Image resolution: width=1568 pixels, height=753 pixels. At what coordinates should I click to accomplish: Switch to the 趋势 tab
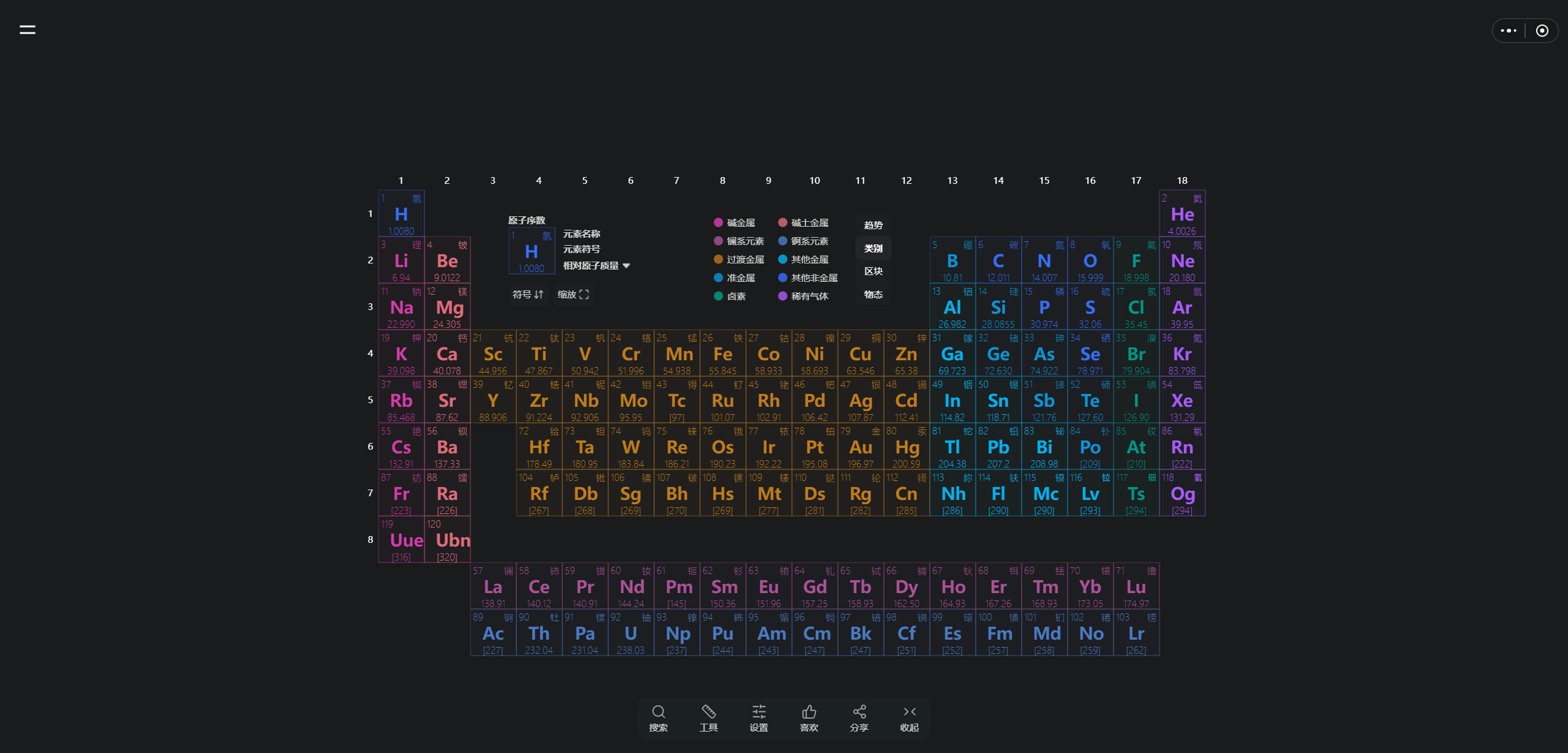pos(873,225)
